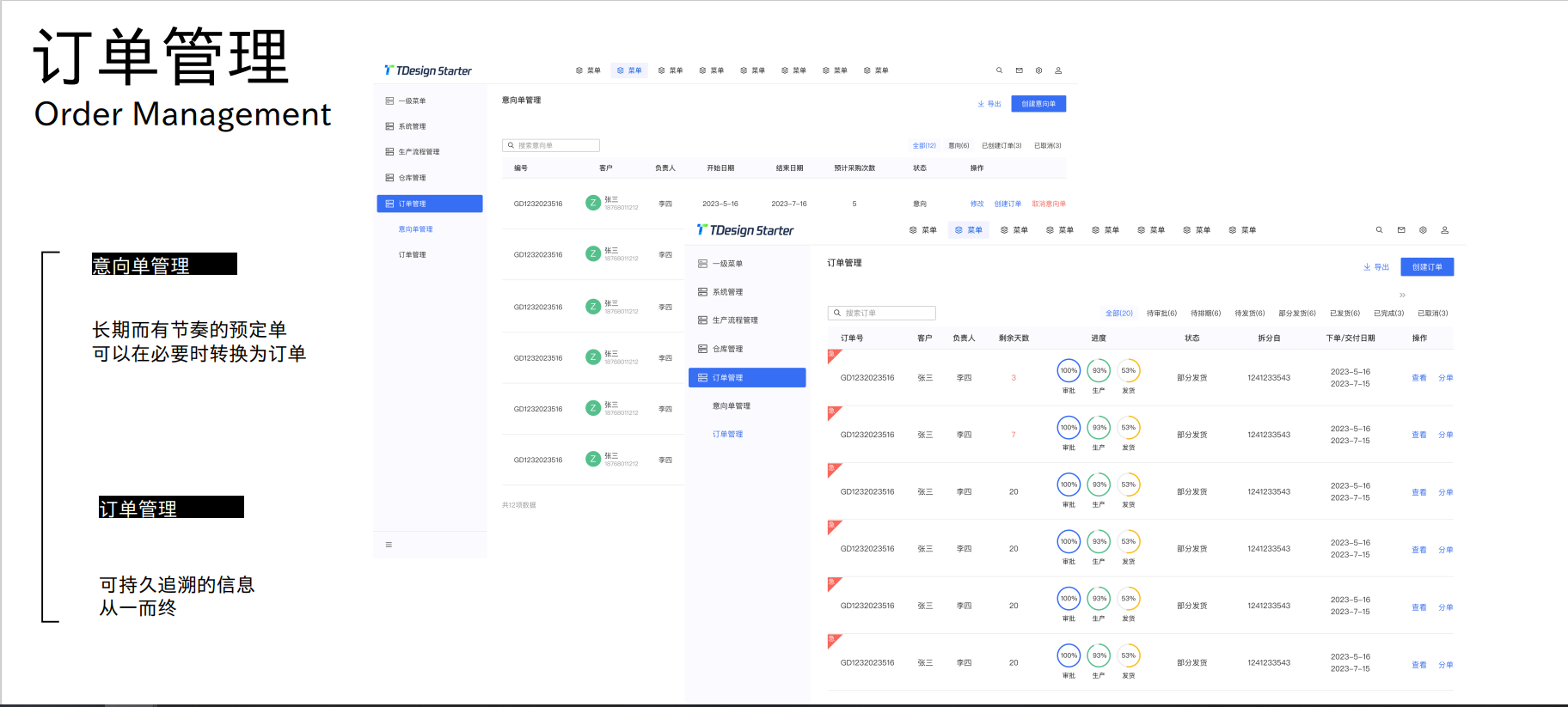Focus the 搜索意向单 search field
Viewport: 1568px width, 707px height.
pyautogui.click(x=551, y=145)
